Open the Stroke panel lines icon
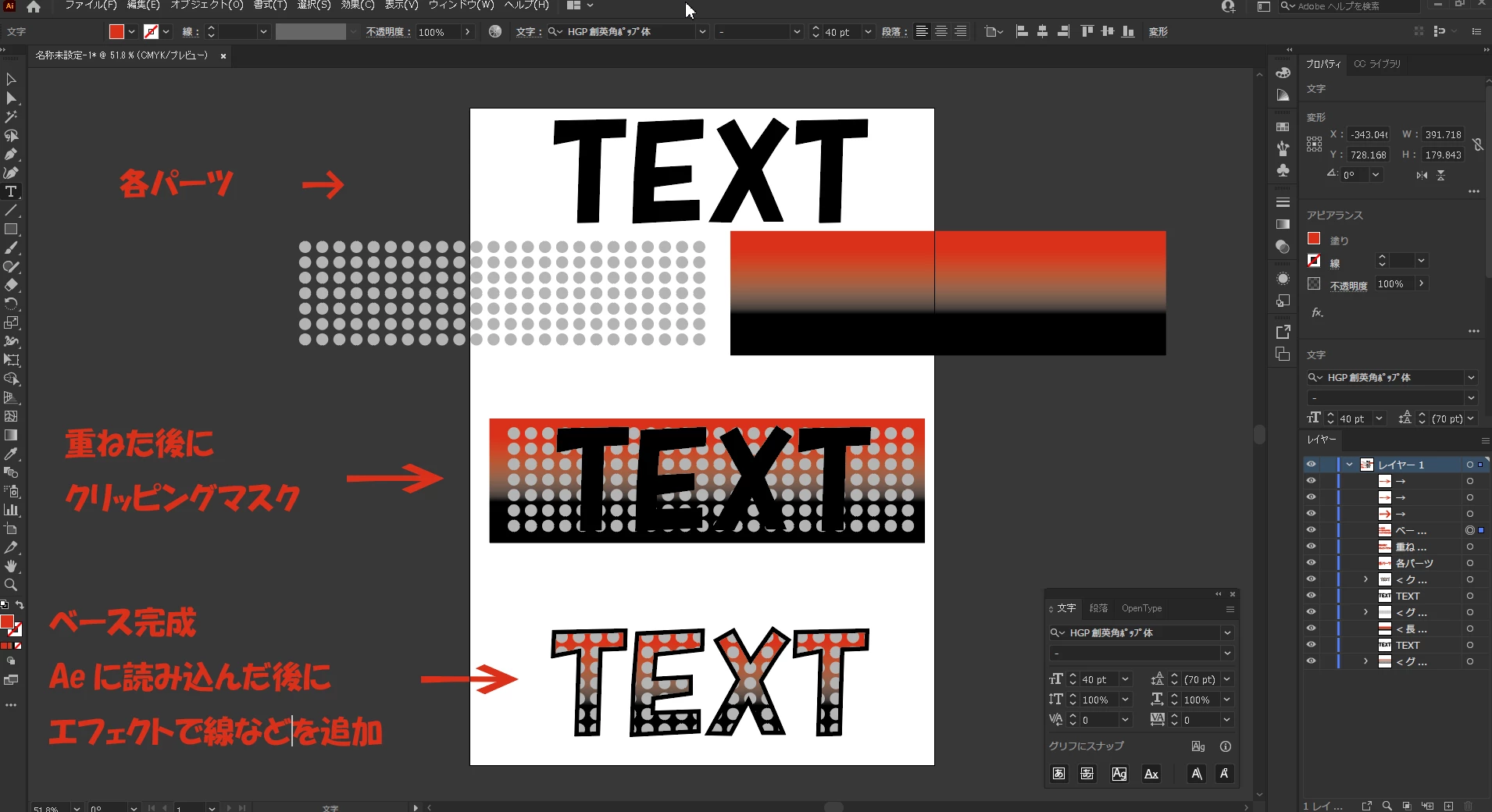Screen dimensions: 1492x812 (1283, 203)
